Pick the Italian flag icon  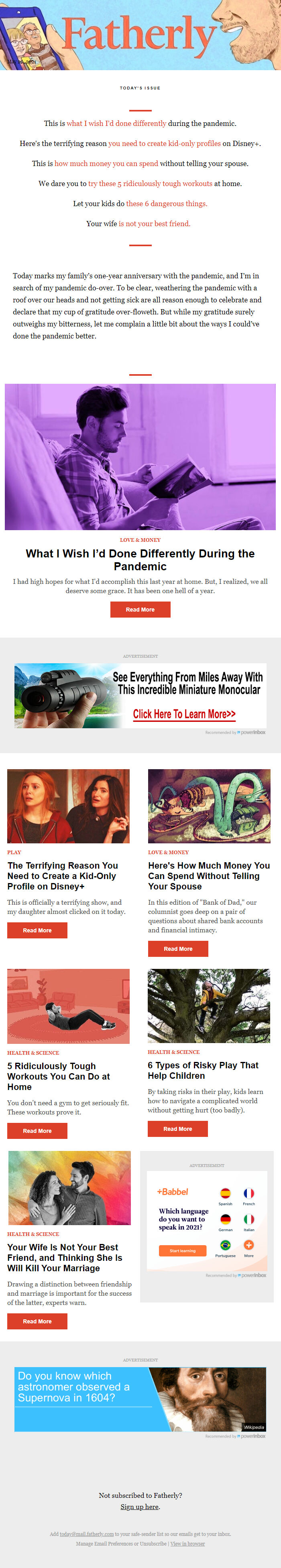pos(249,1219)
